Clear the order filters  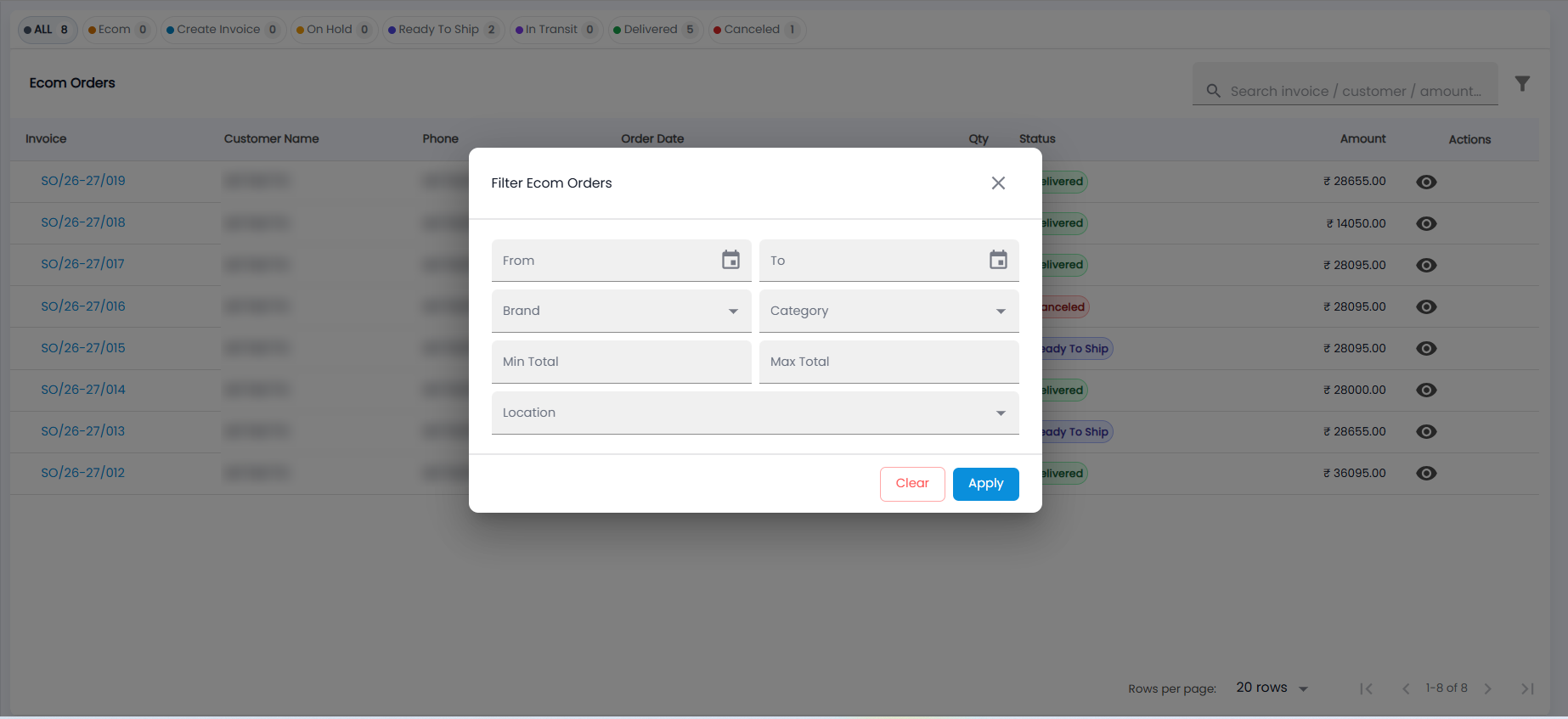912,484
